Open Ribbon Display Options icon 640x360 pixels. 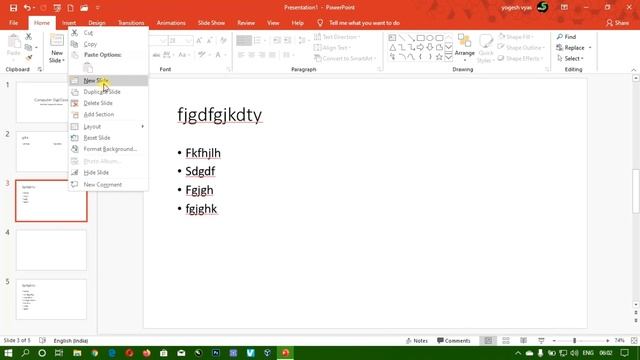pyautogui.click(x=564, y=7)
